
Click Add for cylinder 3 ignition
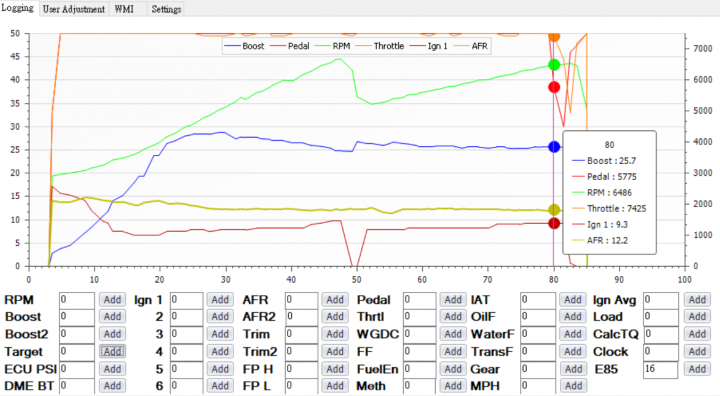(x=220, y=334)
